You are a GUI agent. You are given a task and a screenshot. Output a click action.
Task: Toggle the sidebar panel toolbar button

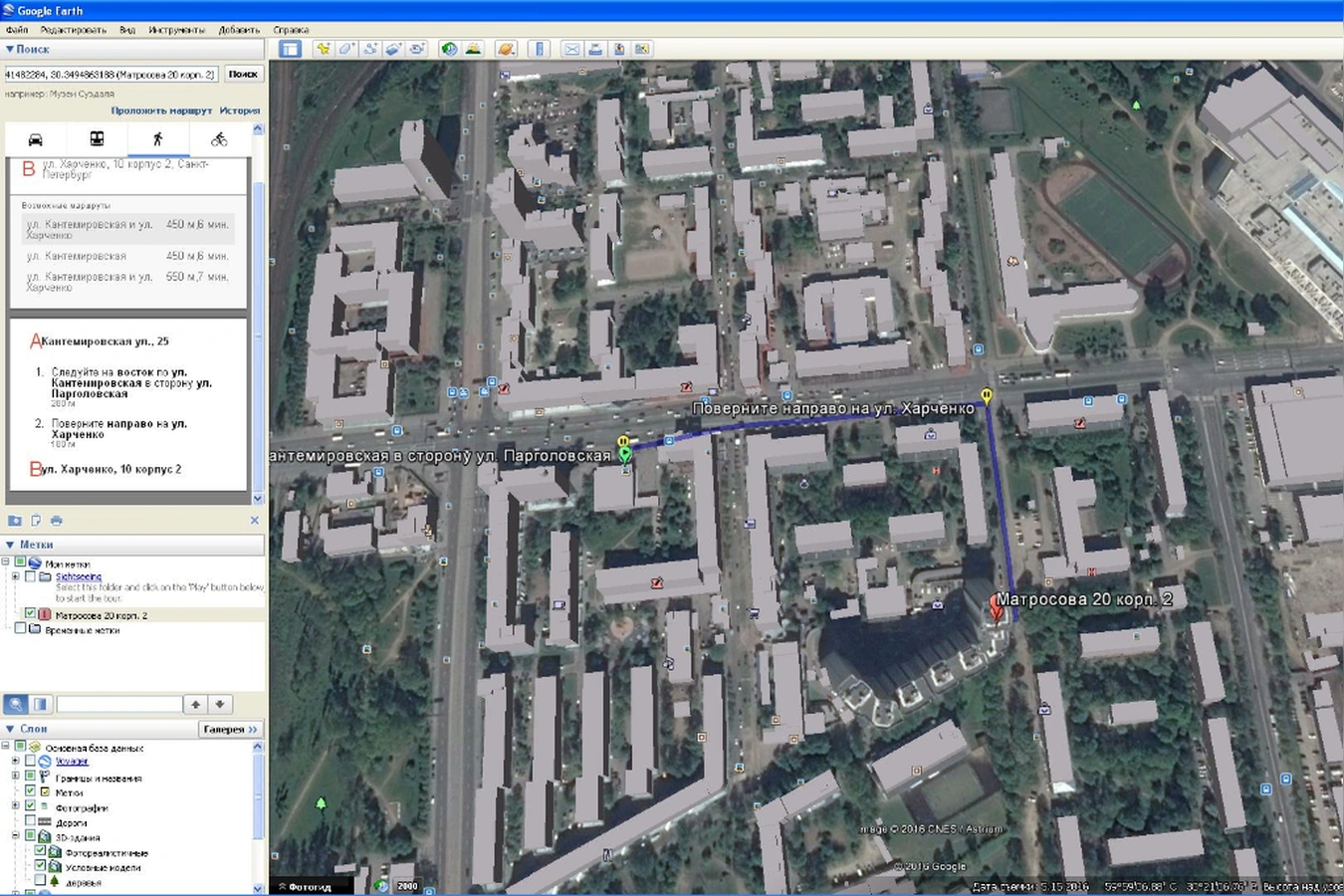[290, 49]
